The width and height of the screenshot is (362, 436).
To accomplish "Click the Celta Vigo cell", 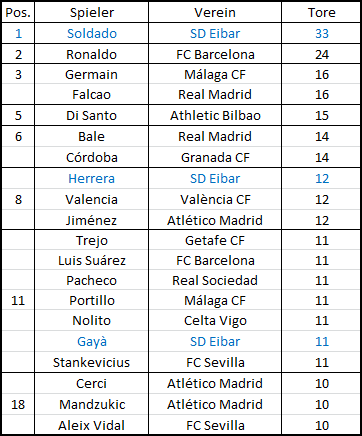I will click(x=215, y=320).
